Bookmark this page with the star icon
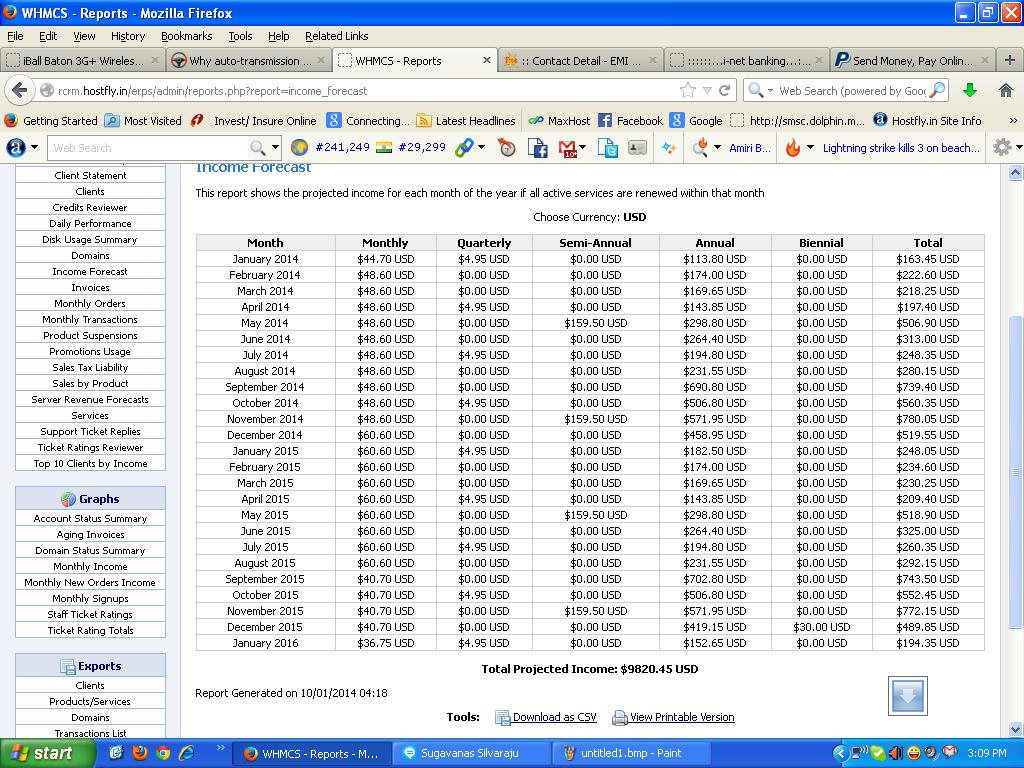Viewport: 1024px width, 768px height. click(x=688, y=90)
